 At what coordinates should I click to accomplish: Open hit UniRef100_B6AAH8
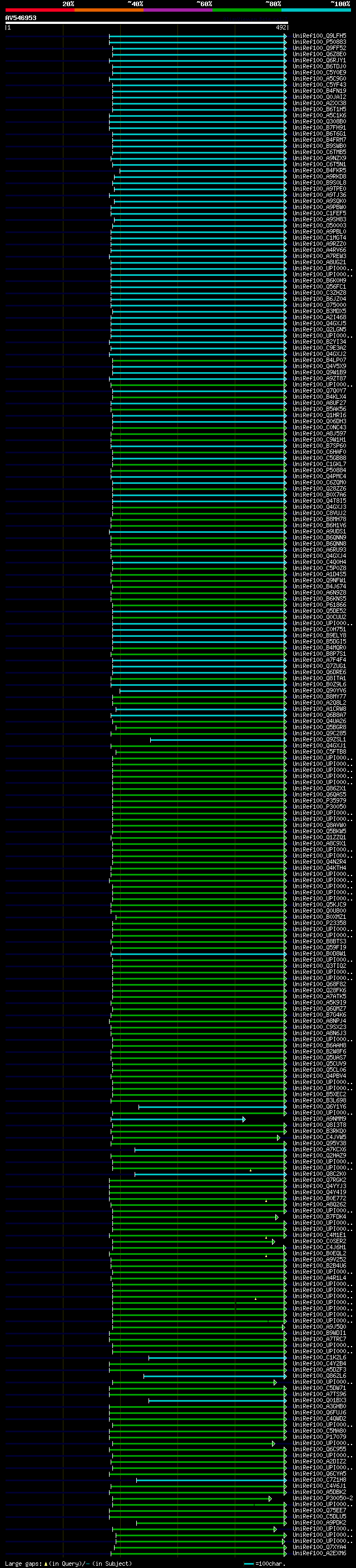coord(319,1045)
